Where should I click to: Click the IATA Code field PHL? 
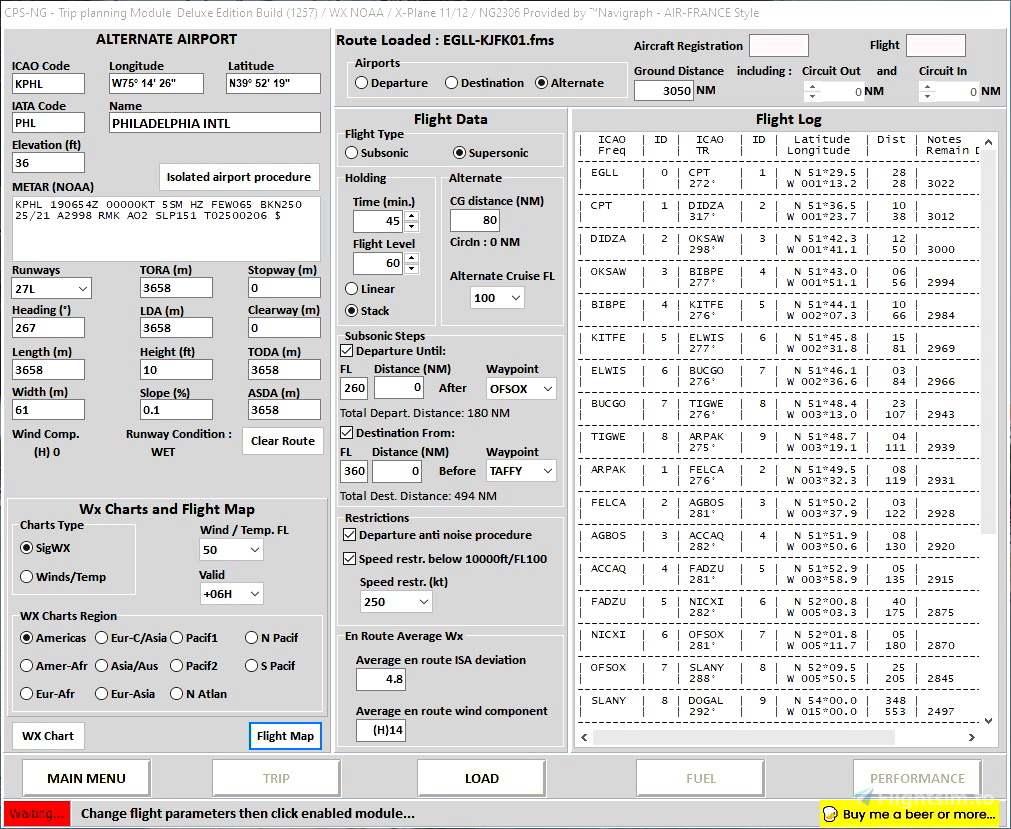(48, 123)
